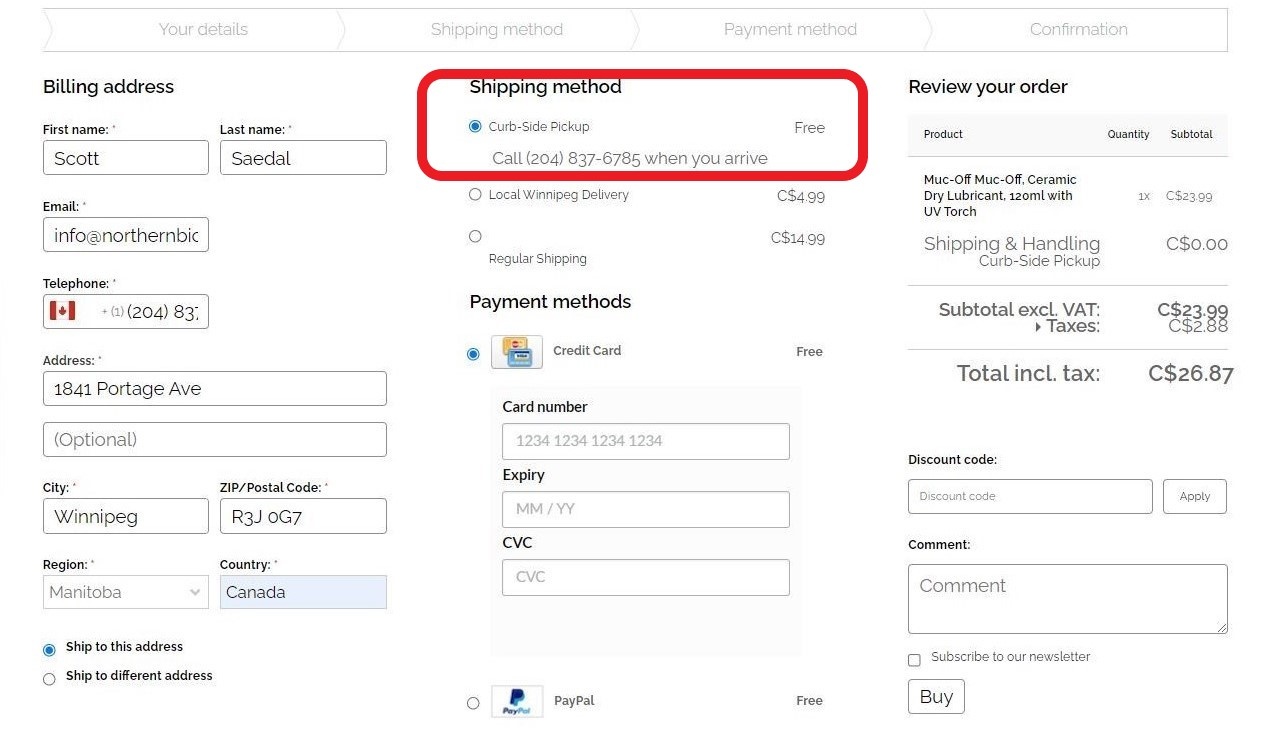Select Local Winnipeg Delivery shipping
Image resolution: width=1268 pixels, height=751 pixels.
tap(475, 195)
